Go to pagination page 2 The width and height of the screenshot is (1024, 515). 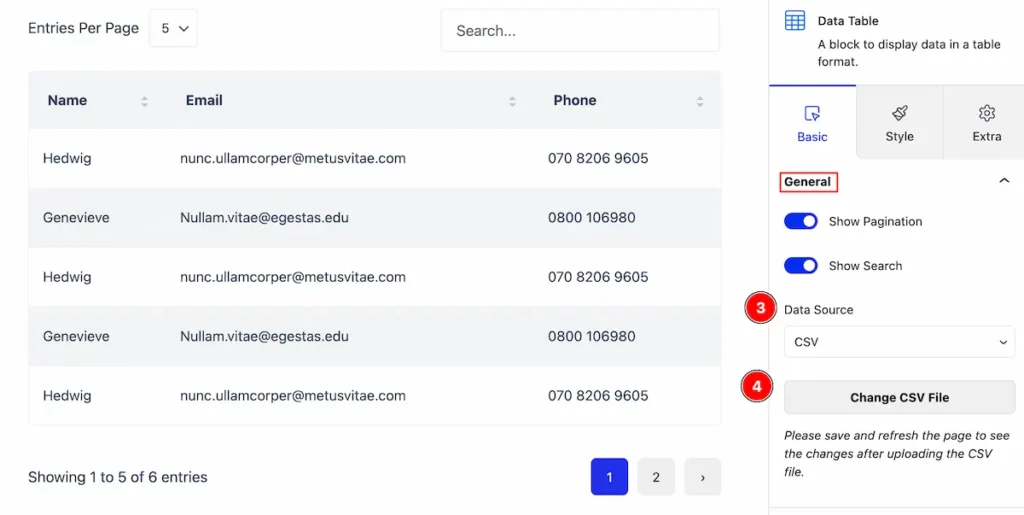656,477
